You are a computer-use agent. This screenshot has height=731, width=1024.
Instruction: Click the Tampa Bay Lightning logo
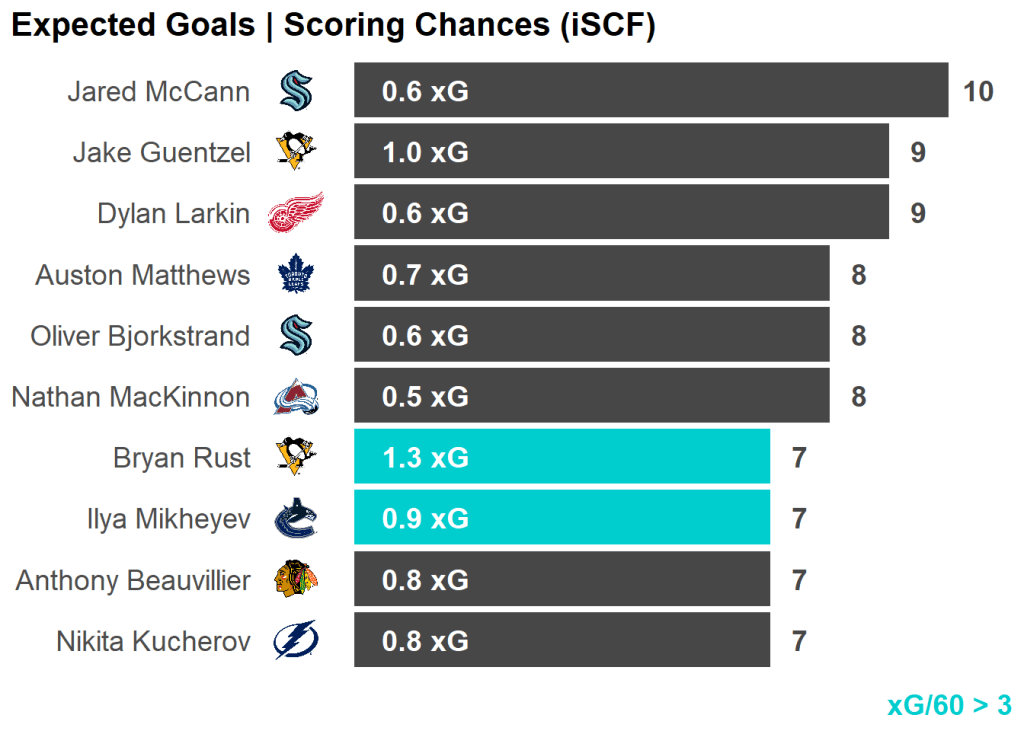296,640
